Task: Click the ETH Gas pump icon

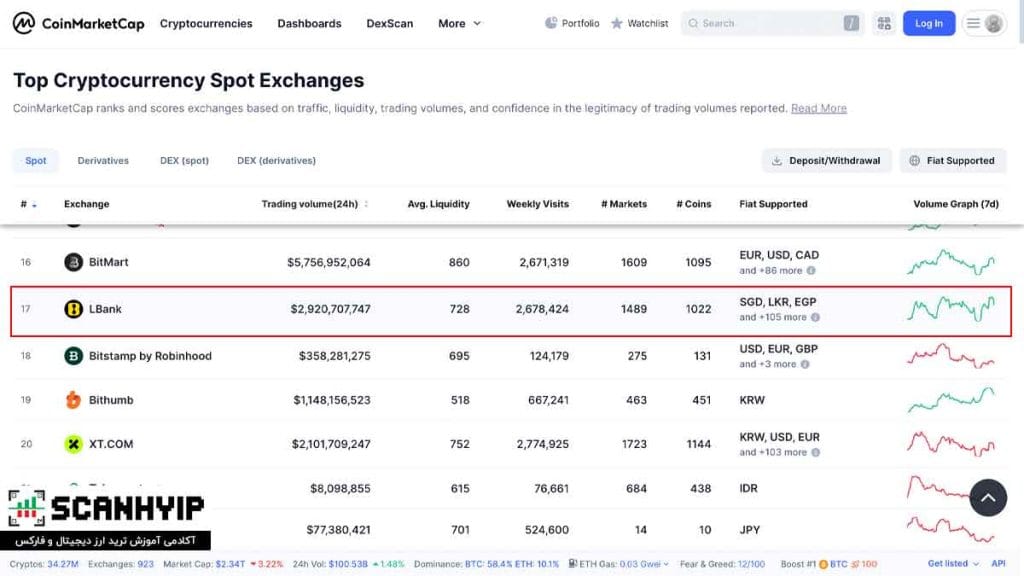Action: (573, 564)
